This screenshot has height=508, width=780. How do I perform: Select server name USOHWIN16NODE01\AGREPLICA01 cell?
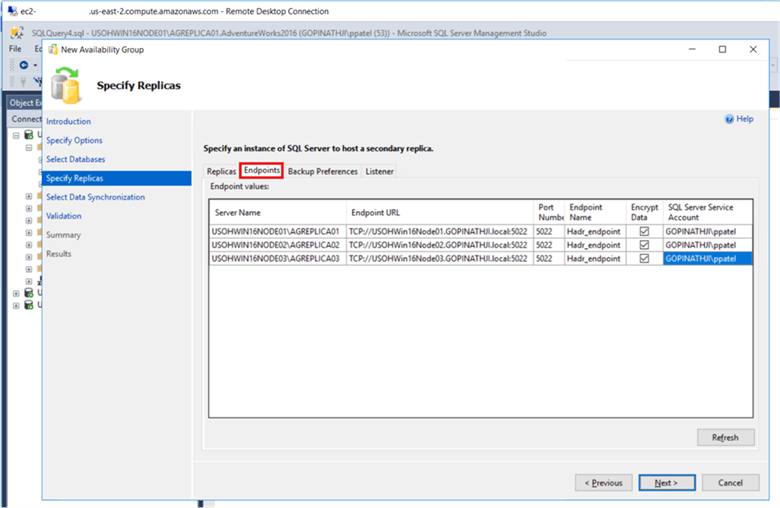(x=278, y=231)
